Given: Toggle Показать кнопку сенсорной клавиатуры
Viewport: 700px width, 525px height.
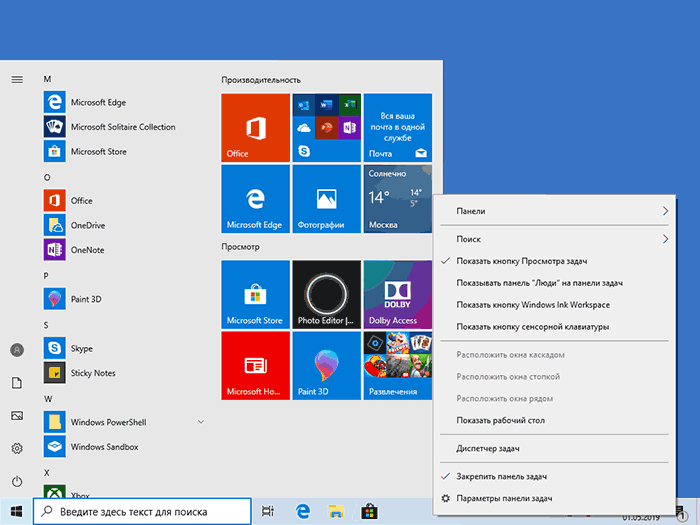Looking at the screenshot, I should 554,326.
